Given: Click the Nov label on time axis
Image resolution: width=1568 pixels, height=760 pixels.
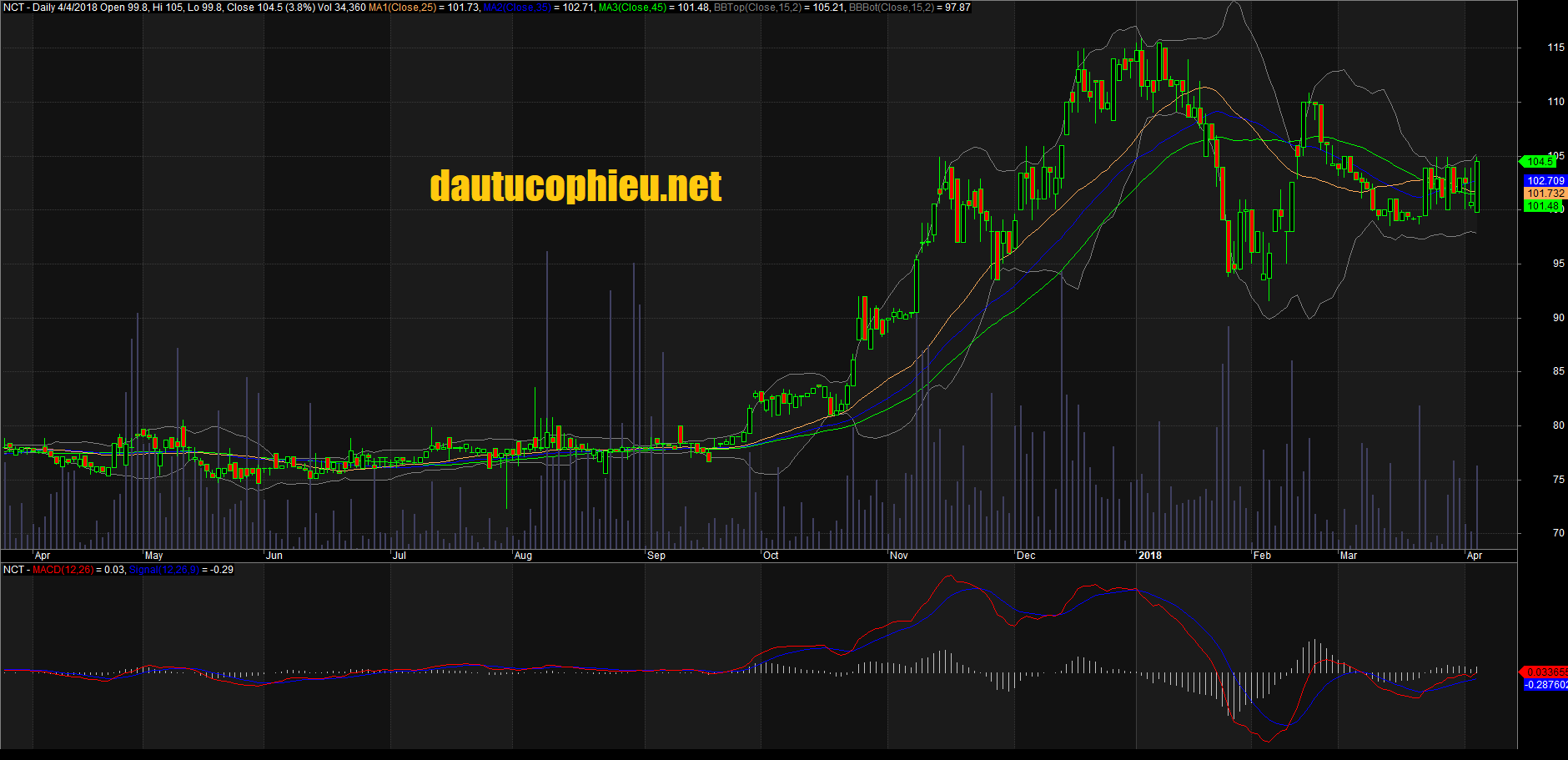Looking at the screenshot, I should pyautogui.click(x=899, y=556).
